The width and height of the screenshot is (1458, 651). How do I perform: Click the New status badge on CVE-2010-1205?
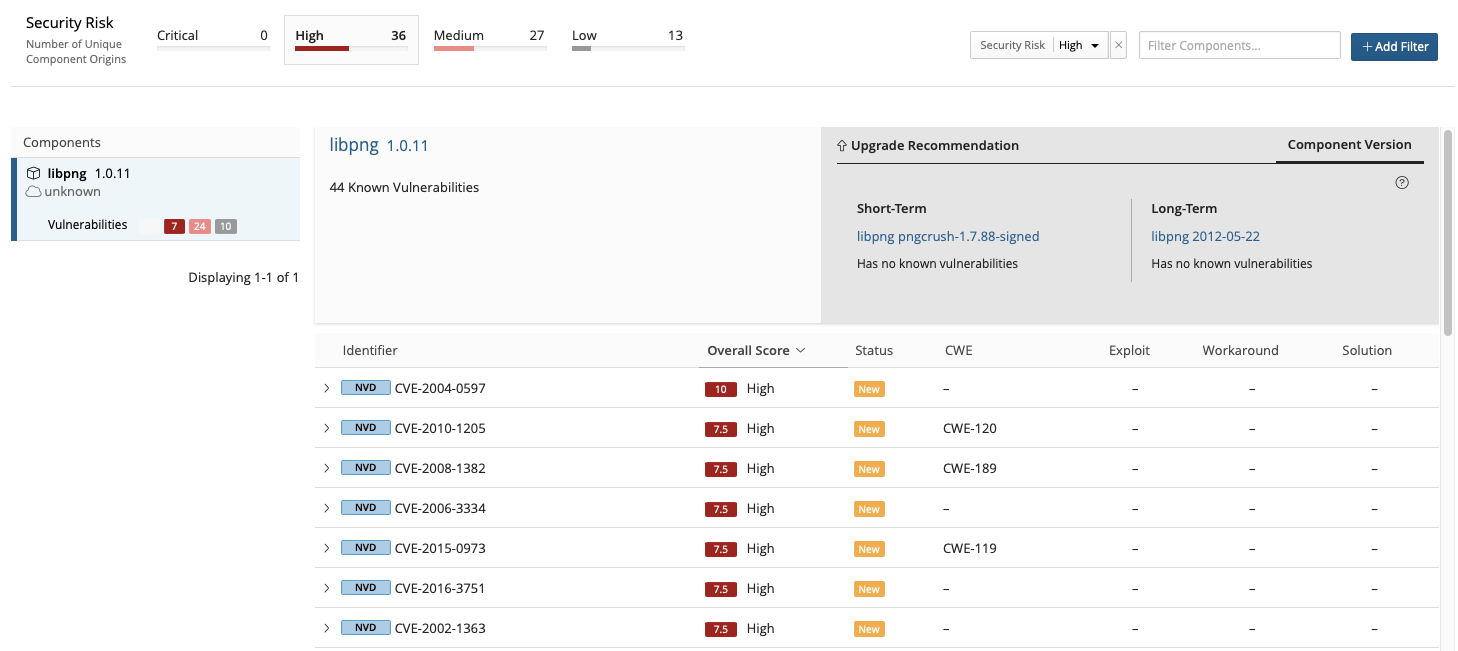(869, 428)
